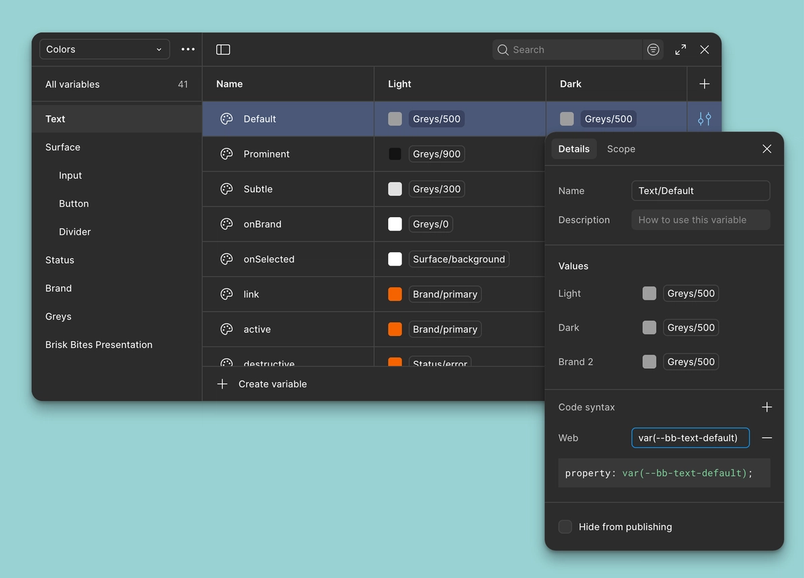Click the variable icon on the Prominent row
This screenshot has height=578, width=804.
[x=229, y=154]
